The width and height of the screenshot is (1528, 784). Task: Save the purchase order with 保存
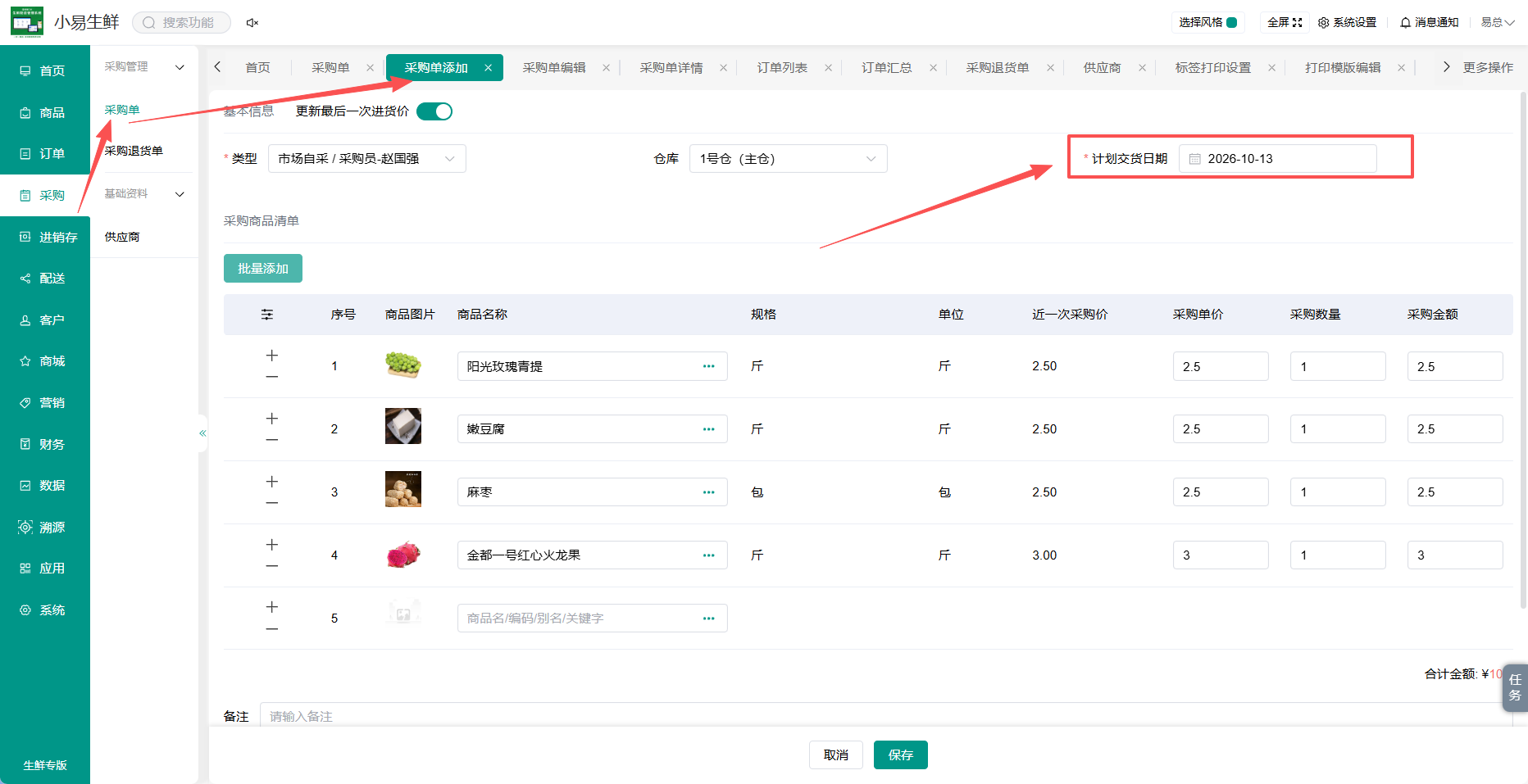tap(901, 755)
